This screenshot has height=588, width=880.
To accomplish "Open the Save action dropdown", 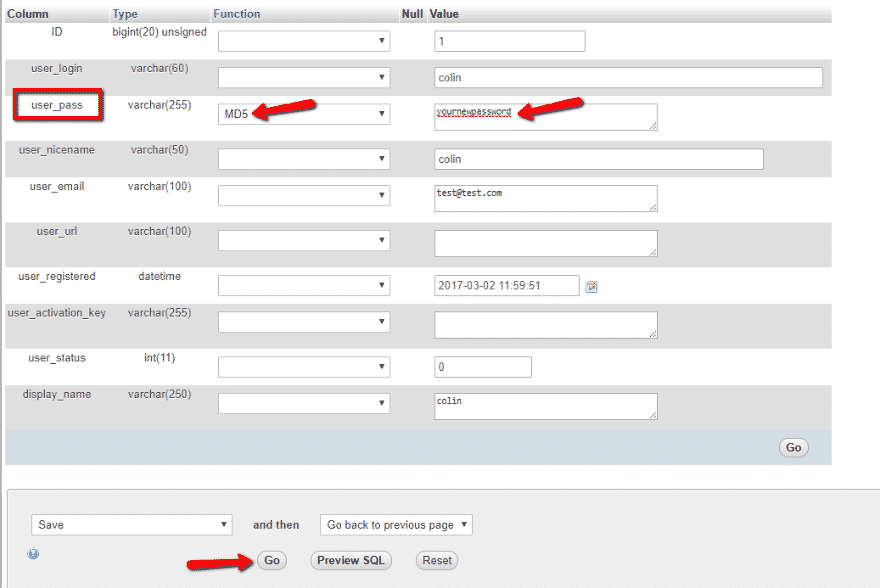I will (x=130, y=524).
